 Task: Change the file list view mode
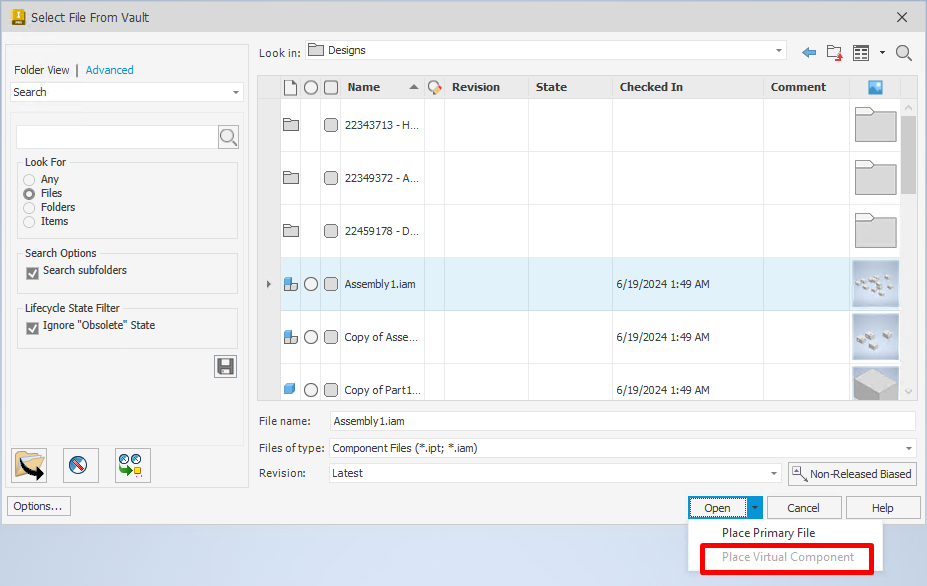click(862, 51)
